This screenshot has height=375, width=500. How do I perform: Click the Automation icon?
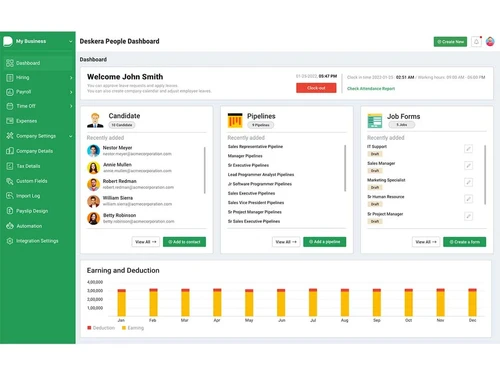coord(10,226)
